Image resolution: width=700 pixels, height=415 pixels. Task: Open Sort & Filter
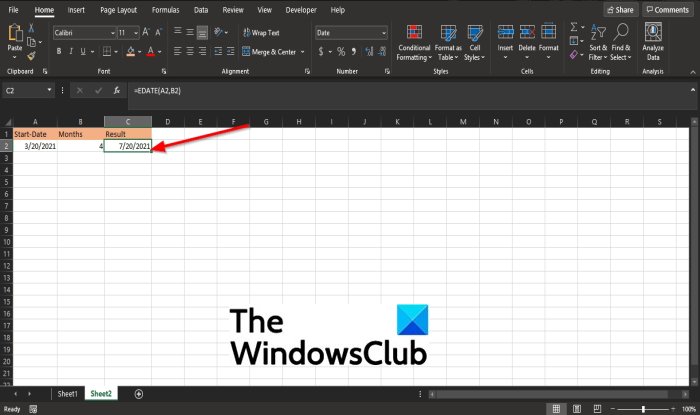(x=598, y=43)
